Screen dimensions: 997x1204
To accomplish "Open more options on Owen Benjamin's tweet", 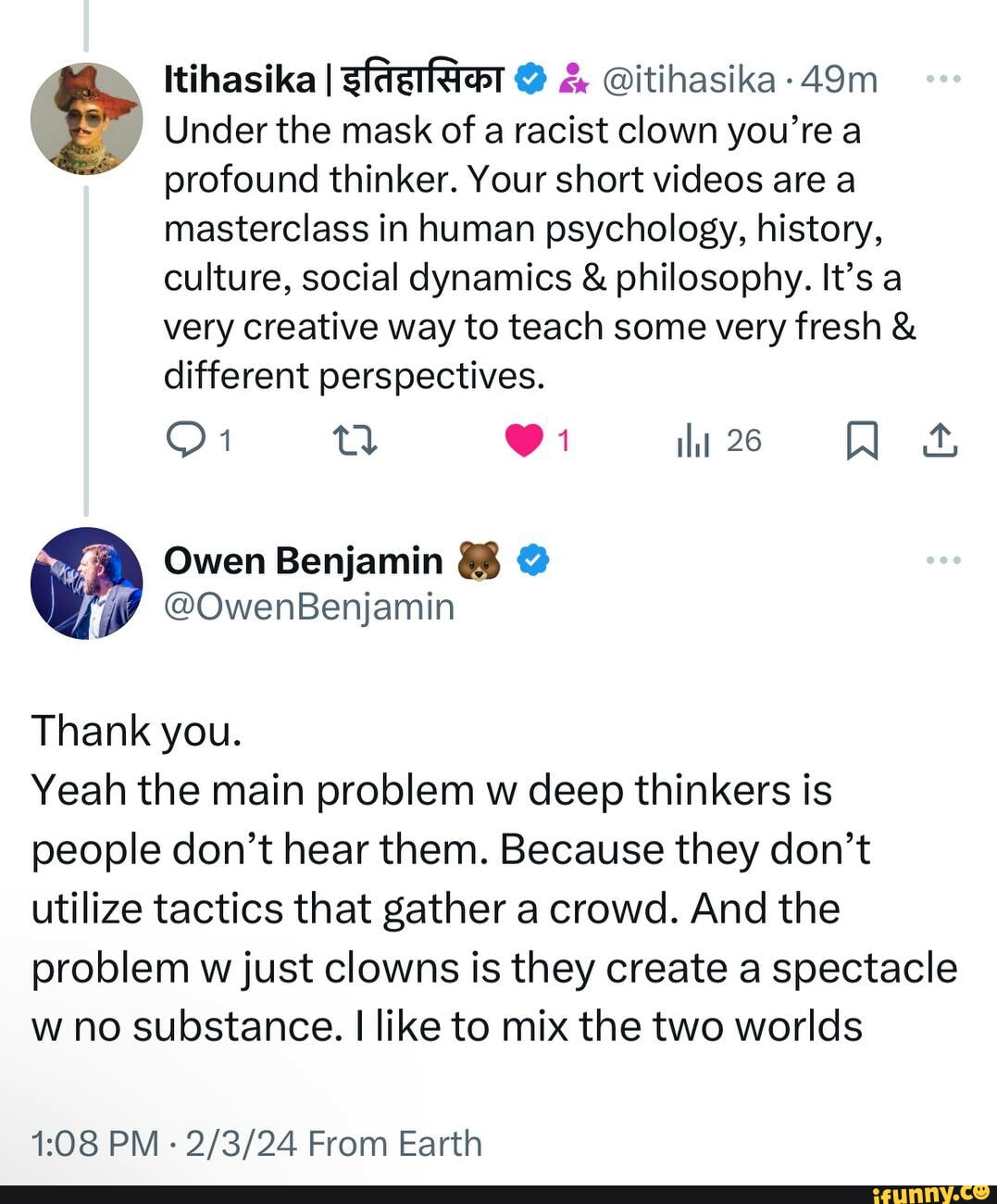I will (943, 560).
